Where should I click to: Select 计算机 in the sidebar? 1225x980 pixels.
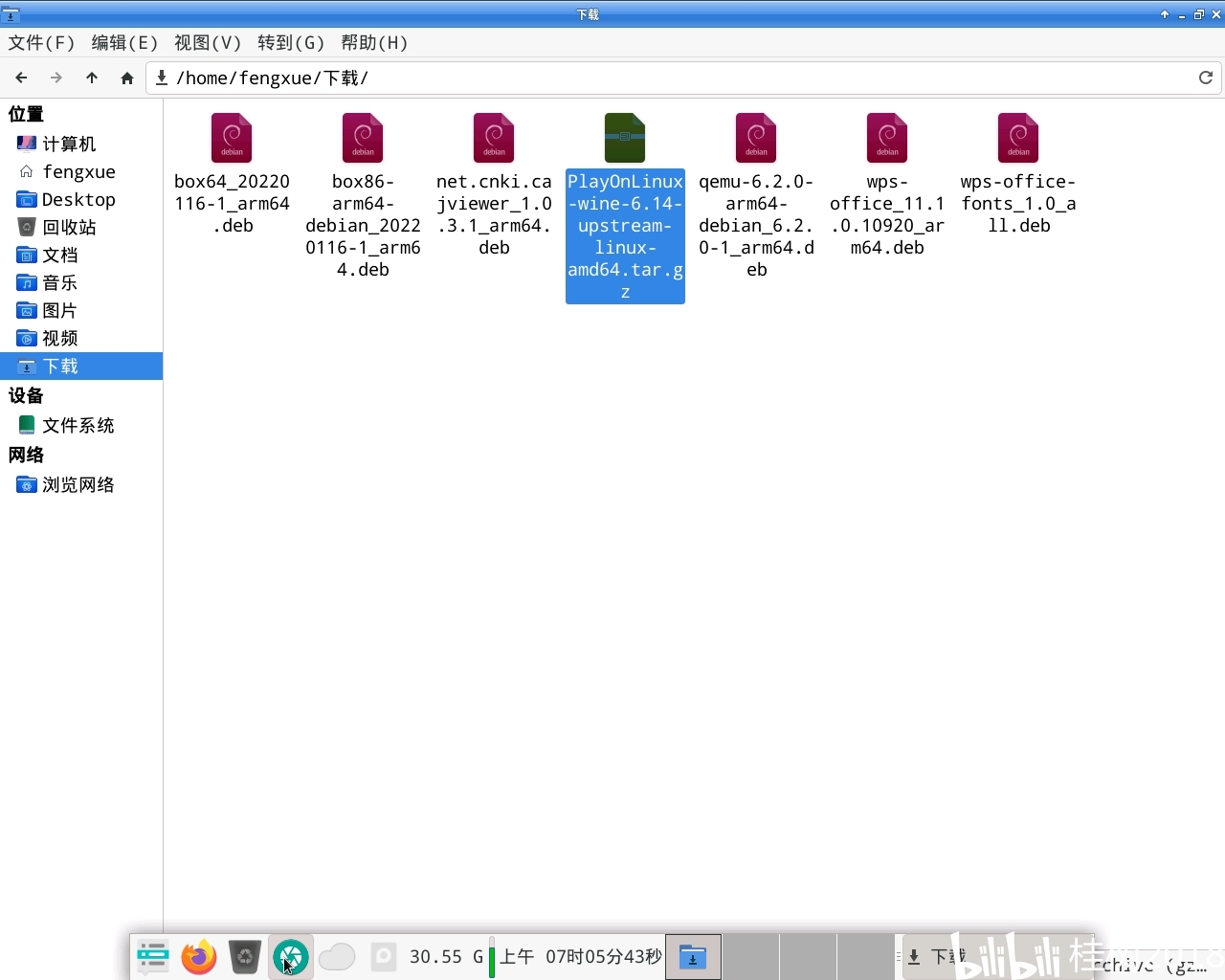[x=81, y=144]
